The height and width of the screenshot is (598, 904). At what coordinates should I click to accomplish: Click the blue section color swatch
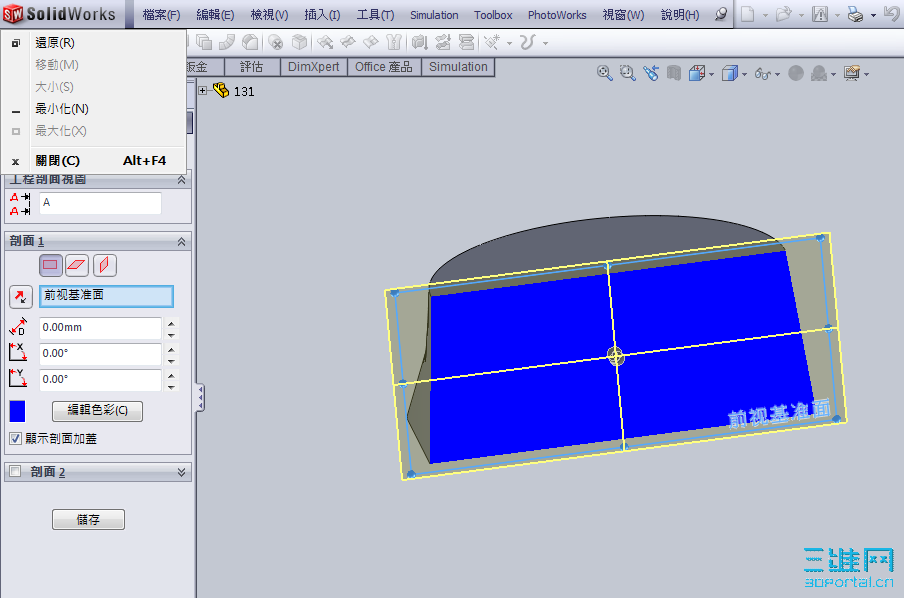click(x=17, y=411)
